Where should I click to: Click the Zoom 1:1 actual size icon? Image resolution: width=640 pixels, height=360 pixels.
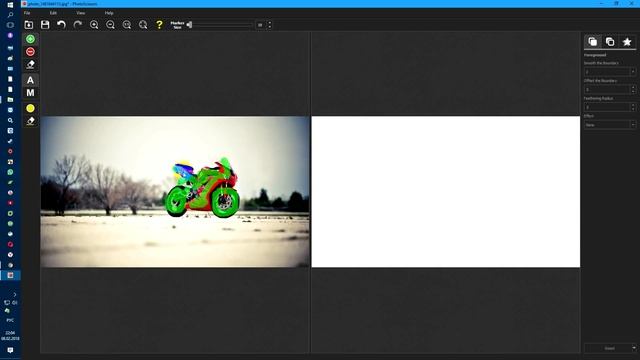[x=127, y=25]
